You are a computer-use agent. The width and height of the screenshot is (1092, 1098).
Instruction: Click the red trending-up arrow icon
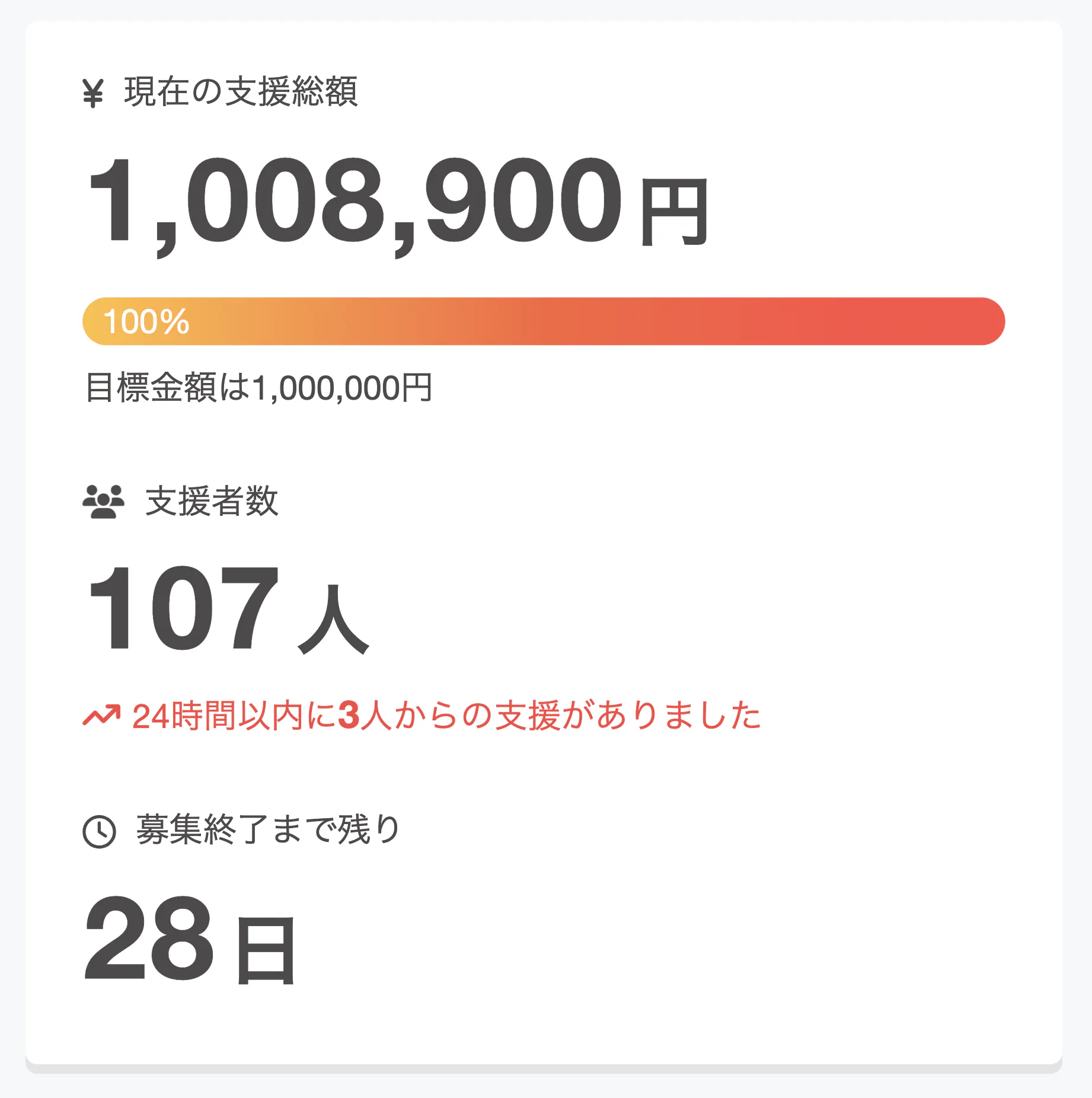point(101,715)
